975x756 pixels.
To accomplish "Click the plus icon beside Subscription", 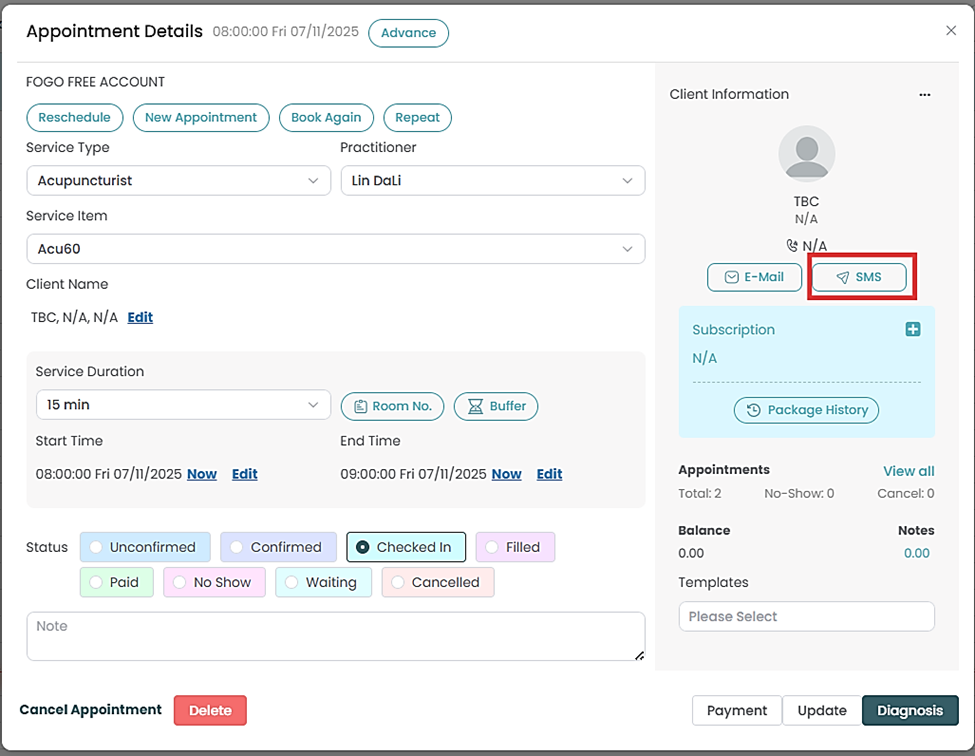I will [x=912, y=329].
